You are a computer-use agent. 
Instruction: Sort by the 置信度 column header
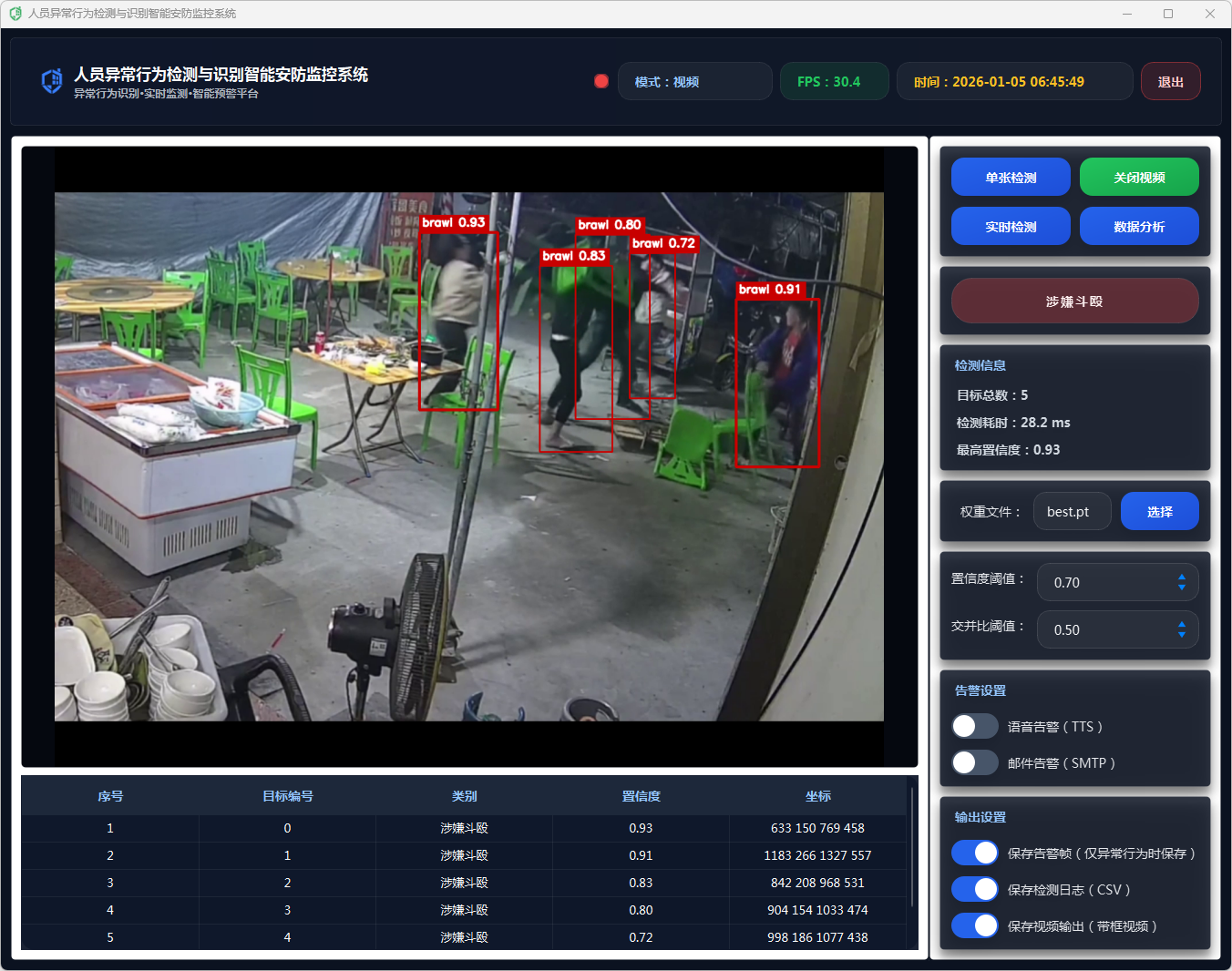[641, 796]
